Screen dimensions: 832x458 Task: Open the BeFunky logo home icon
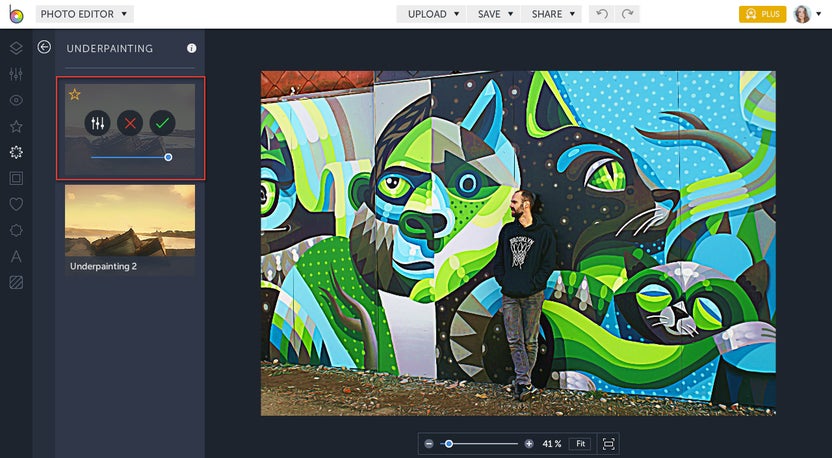(16, 14)
